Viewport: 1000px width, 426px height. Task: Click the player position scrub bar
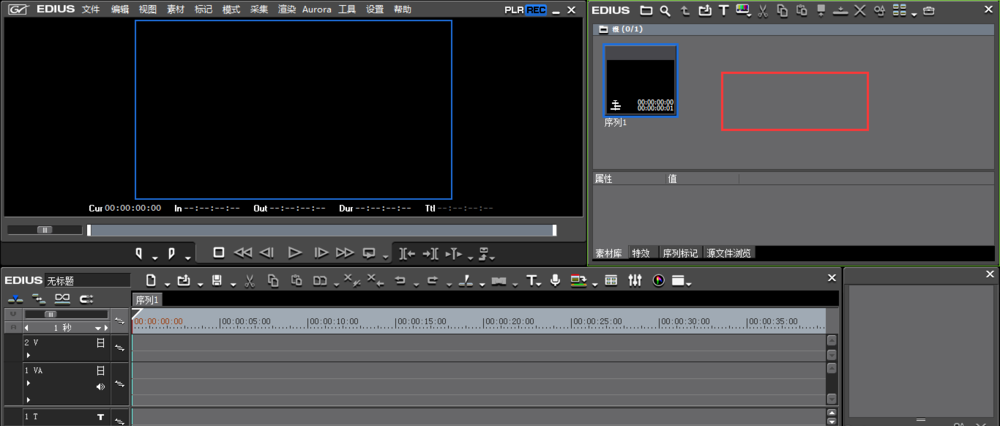(320, 230)
